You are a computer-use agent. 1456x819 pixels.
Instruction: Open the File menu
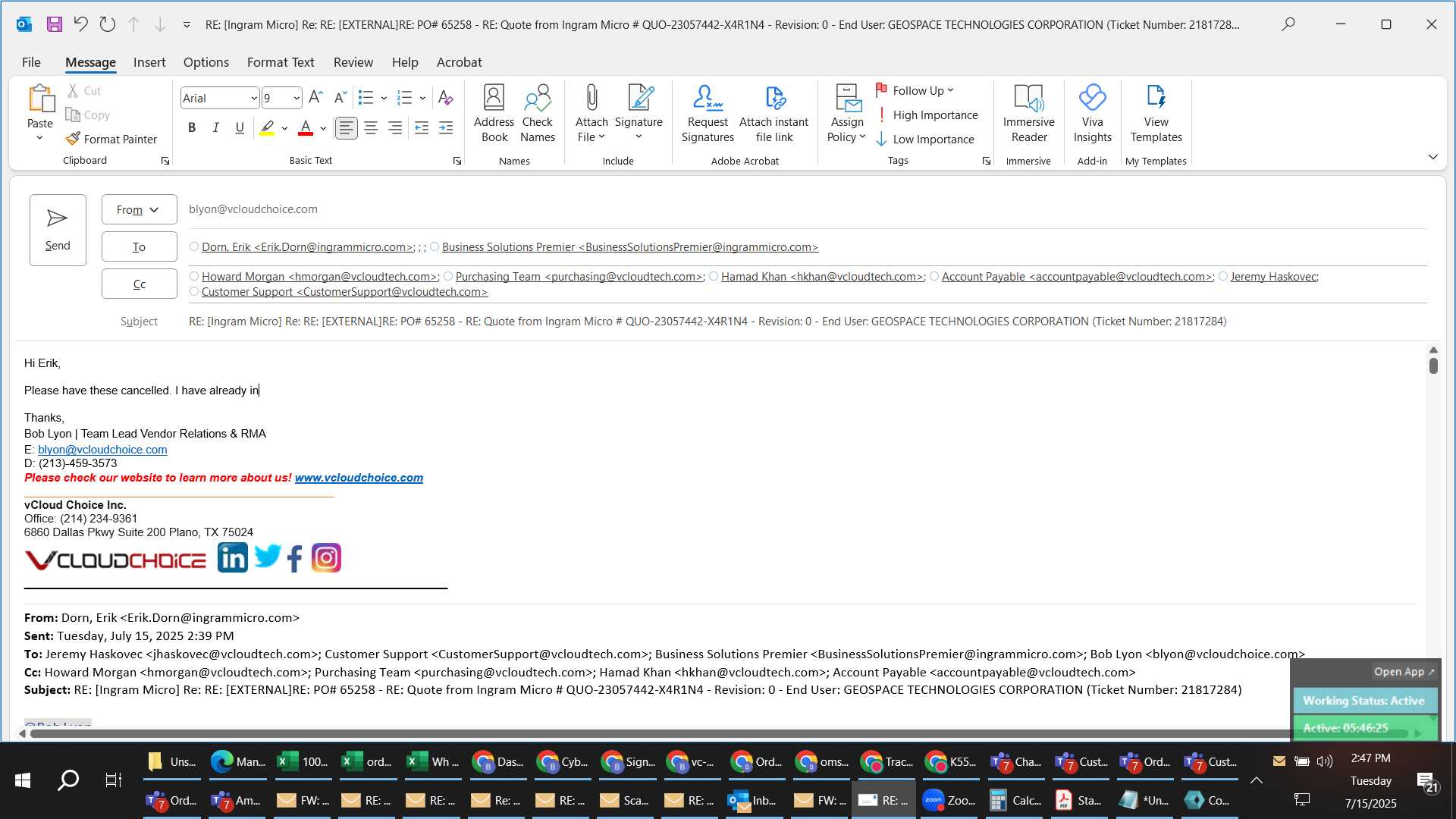tap(31, 62)
